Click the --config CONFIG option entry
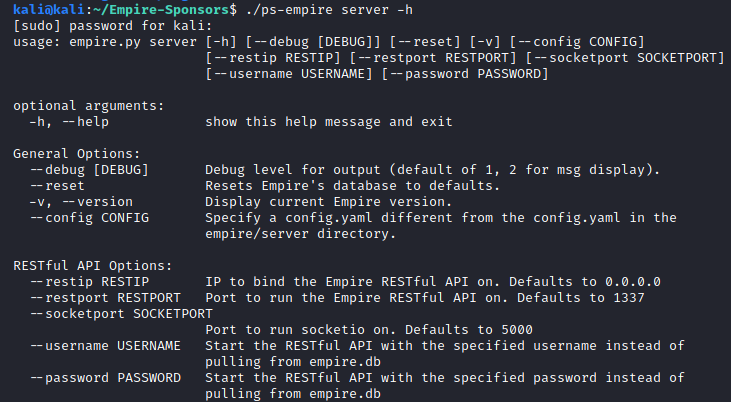 (89, 218)
